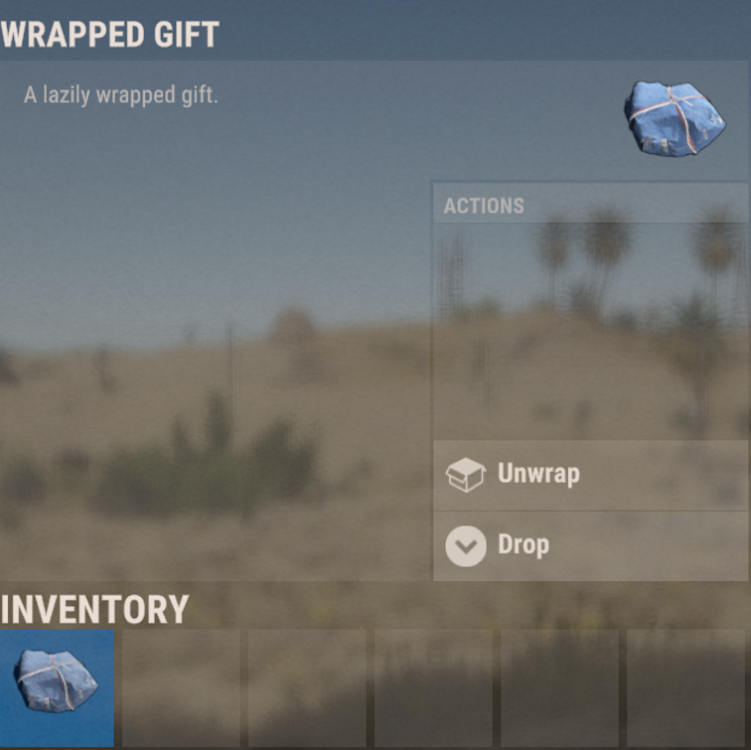Click the WRAPPED GIFT title text
The image size is (751, 750).
[x=110, y=34]
